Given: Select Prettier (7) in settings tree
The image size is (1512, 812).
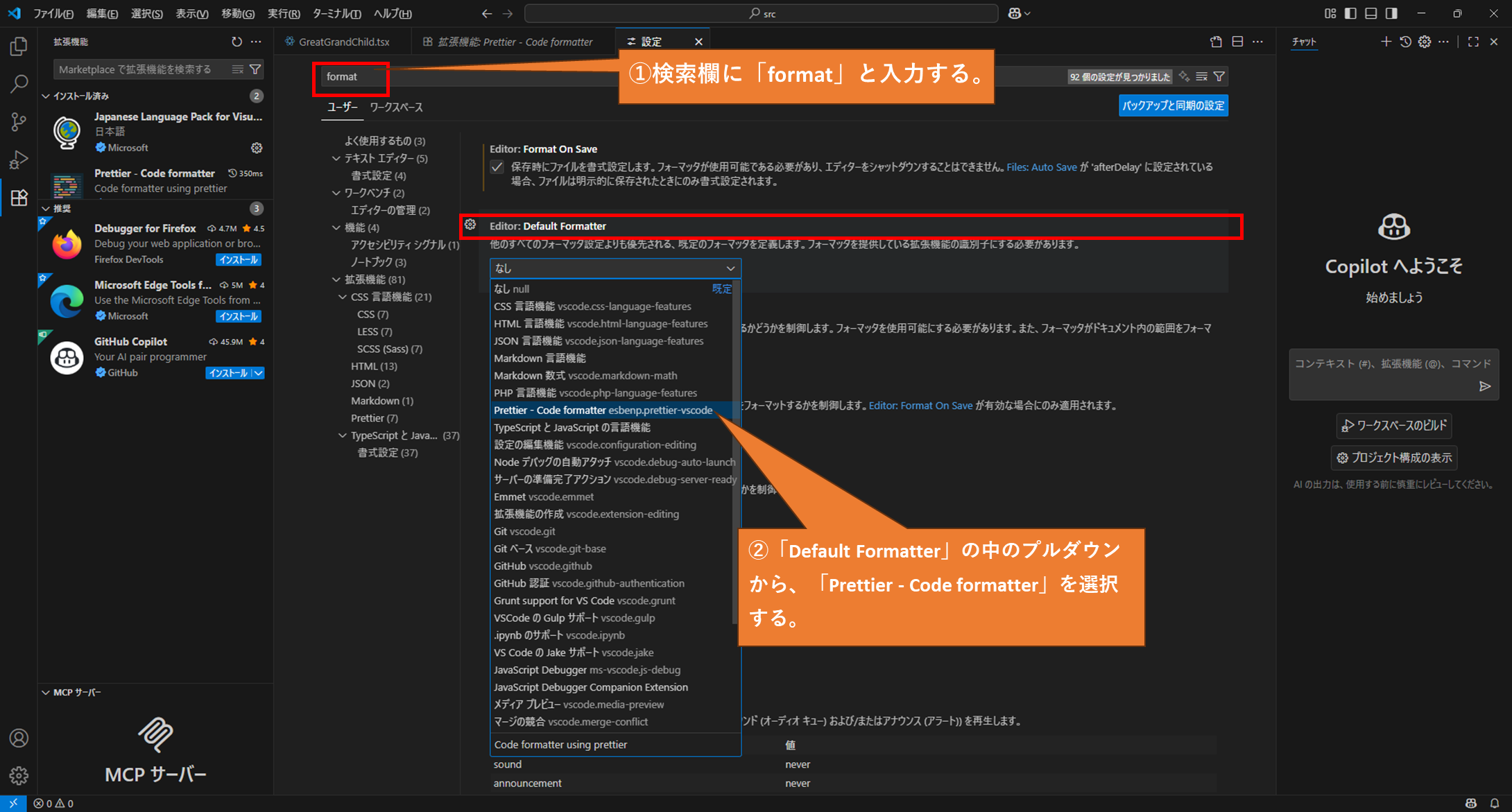Looking at the screenshot, I should (375, 418).
